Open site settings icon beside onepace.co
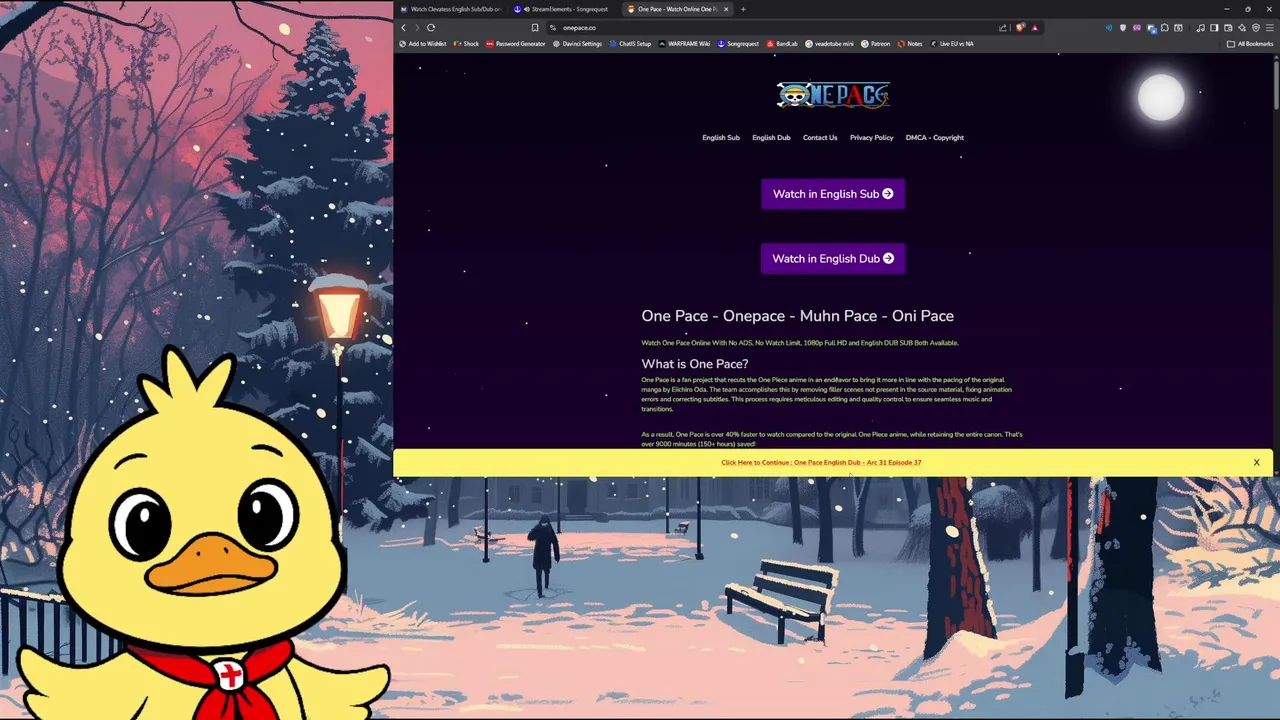The height and width of the screenshot is (720, 1280). click(x=553, y=28)
